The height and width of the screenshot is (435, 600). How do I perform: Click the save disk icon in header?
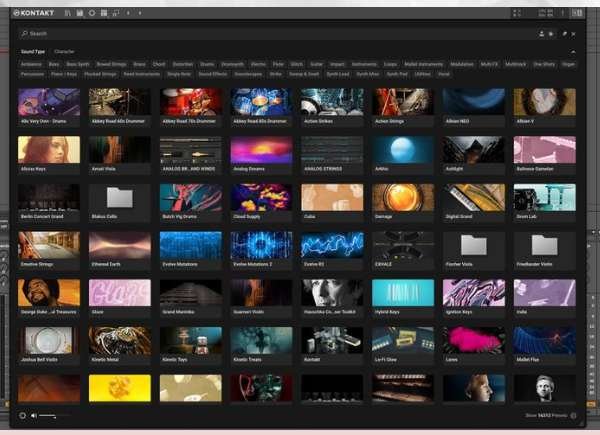[x=80, y=13]
